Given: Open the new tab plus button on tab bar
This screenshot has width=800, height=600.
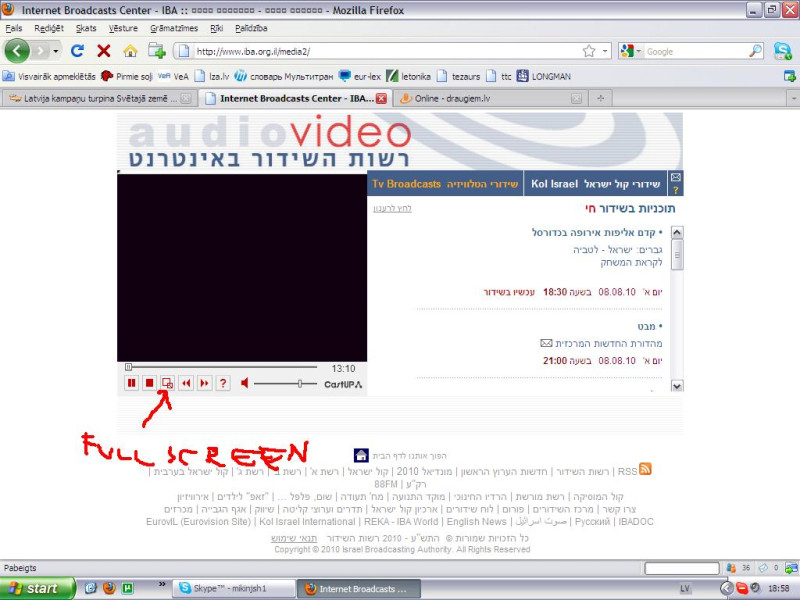Looking at the screenshot, I should point(601,98).
